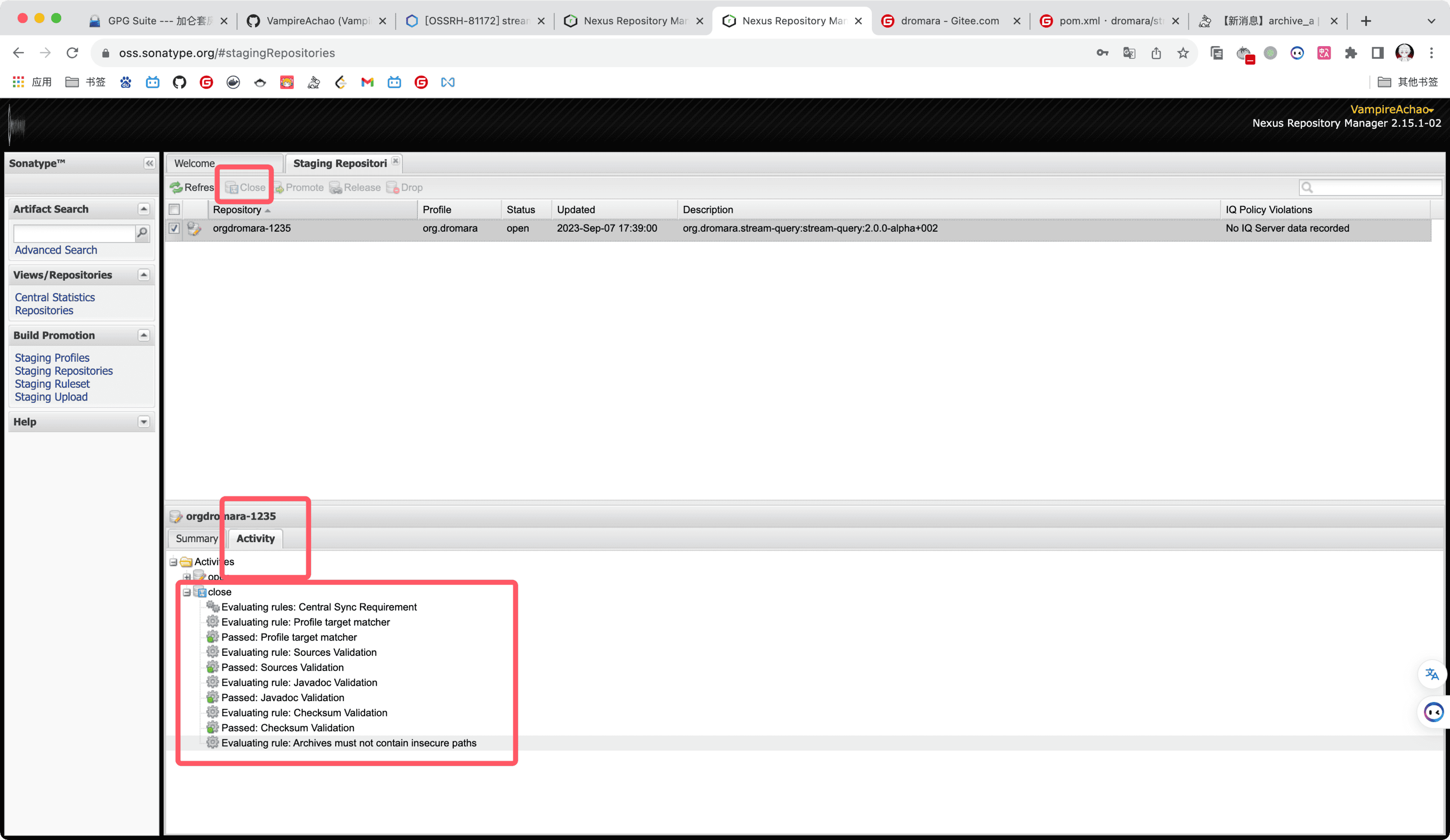
Task: Click the Release toolbar button
Action: [355, 187]
